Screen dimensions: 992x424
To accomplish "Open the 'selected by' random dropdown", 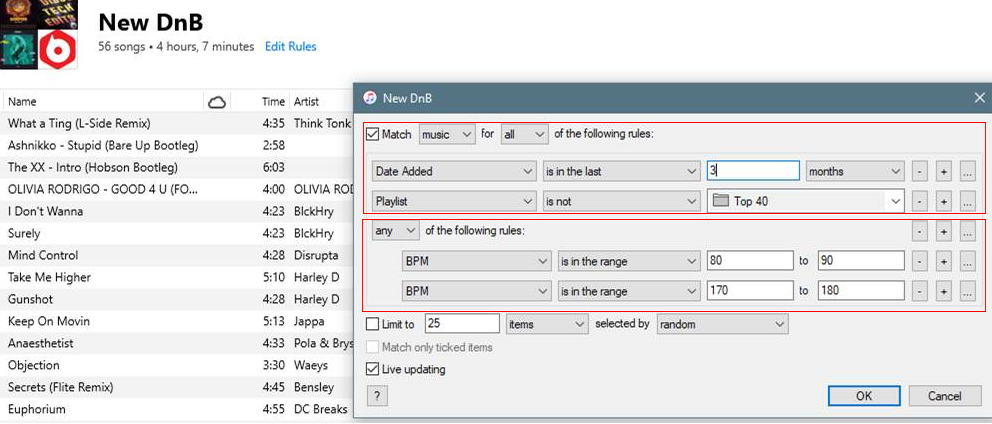I will pos(722,324).
